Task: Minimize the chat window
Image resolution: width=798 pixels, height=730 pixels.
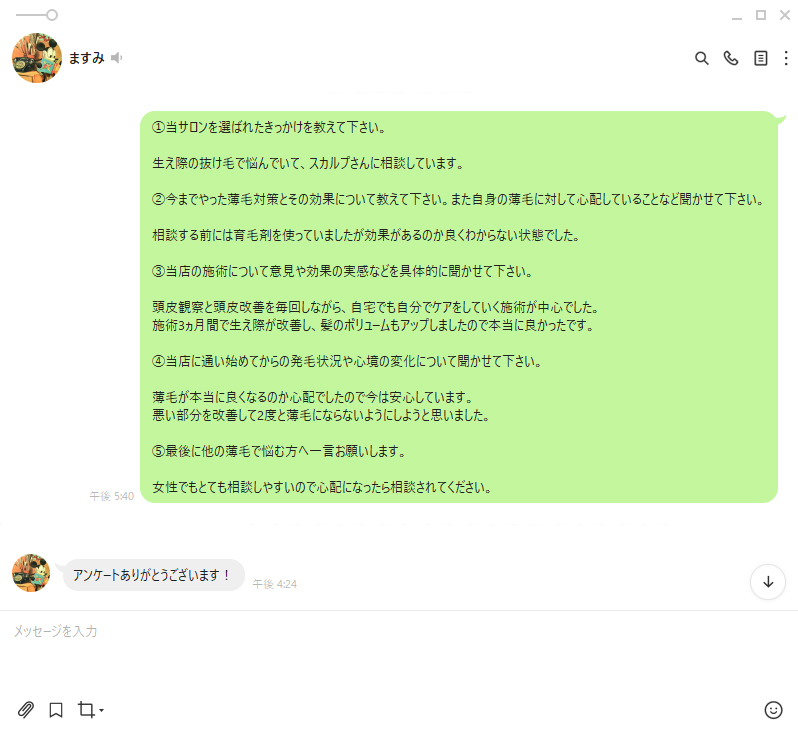Action: point(736,16)
